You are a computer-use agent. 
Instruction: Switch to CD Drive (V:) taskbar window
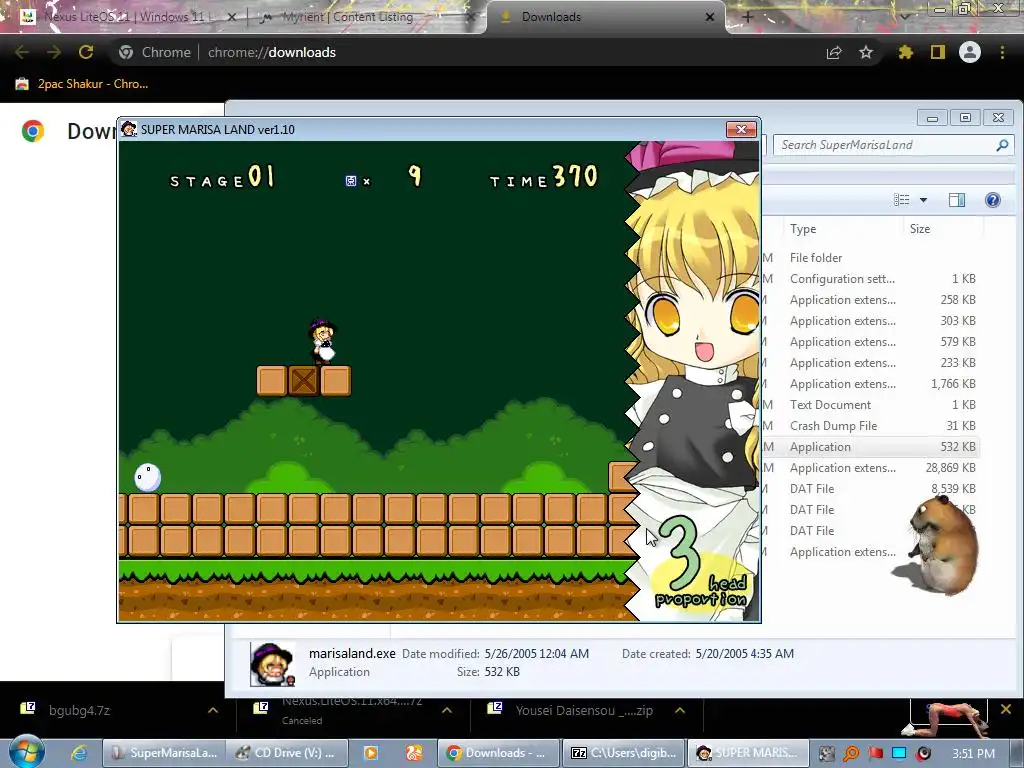287,753
